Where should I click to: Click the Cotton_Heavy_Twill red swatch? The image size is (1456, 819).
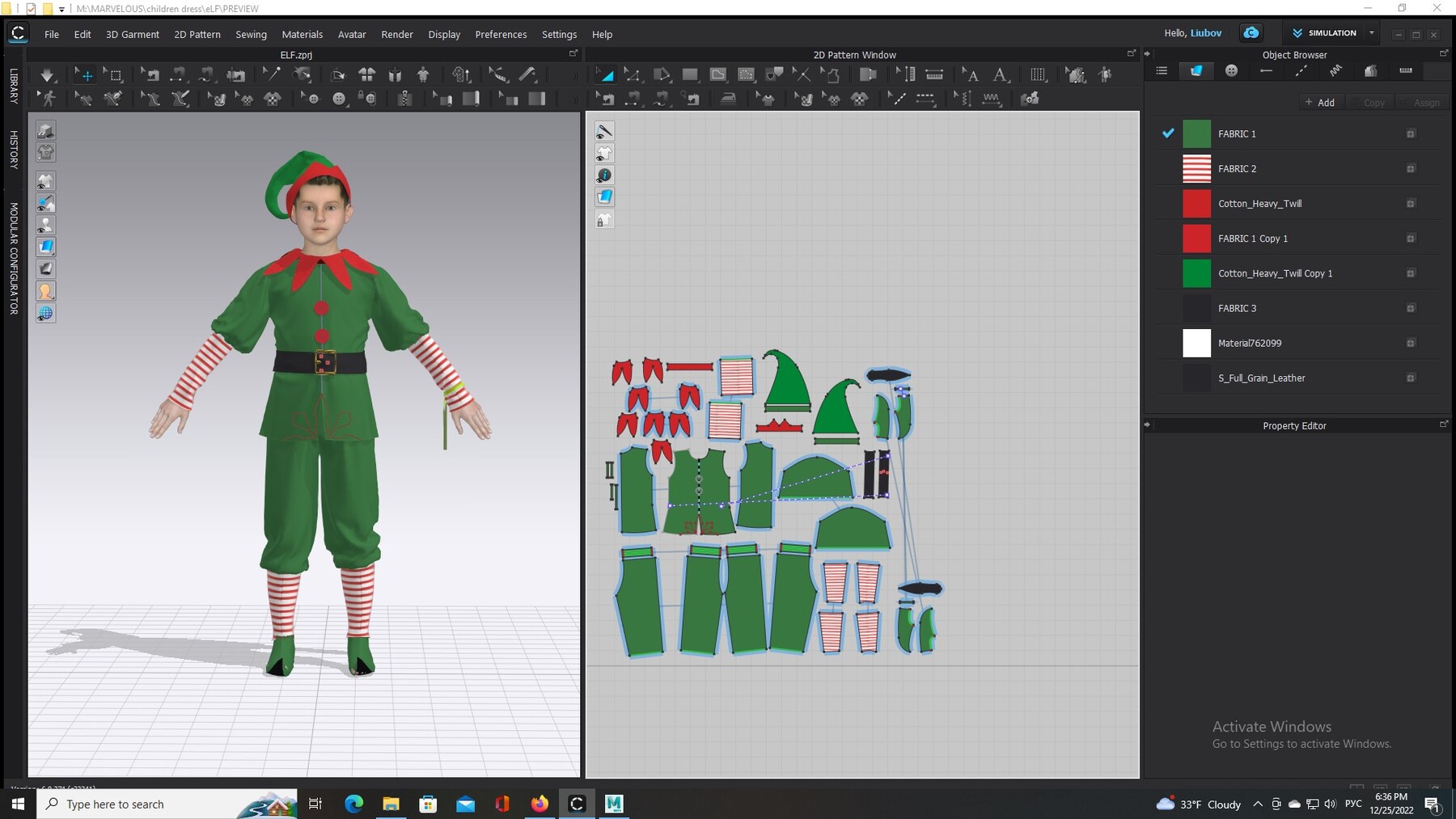pos(1196,204)
